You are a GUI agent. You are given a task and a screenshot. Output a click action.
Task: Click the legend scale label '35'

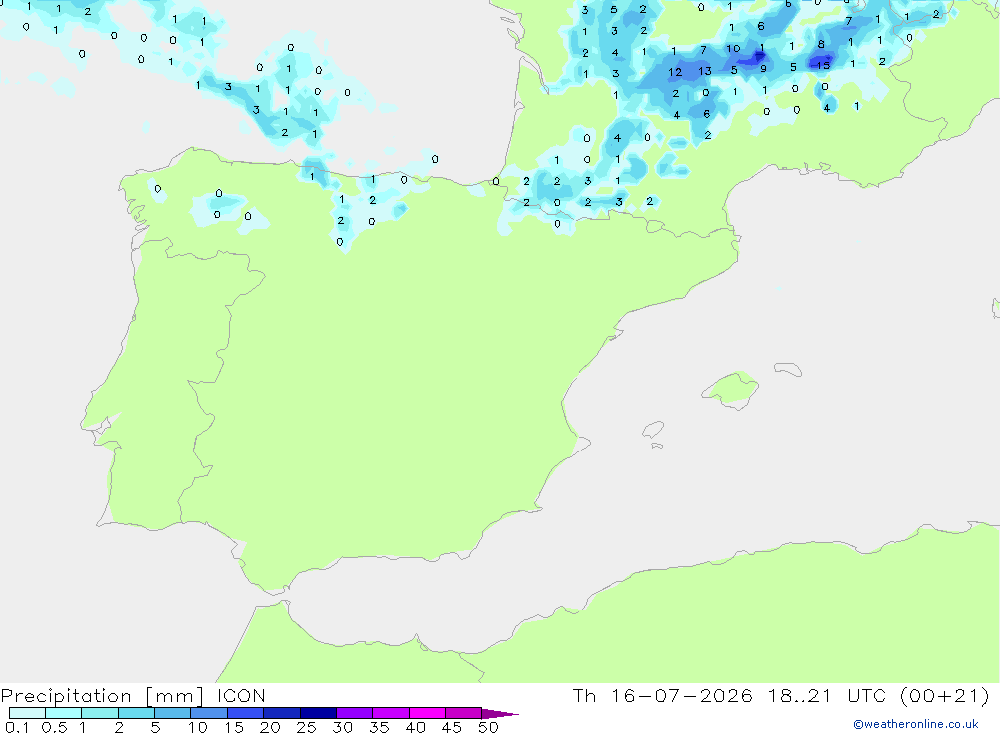pos(379,727)
